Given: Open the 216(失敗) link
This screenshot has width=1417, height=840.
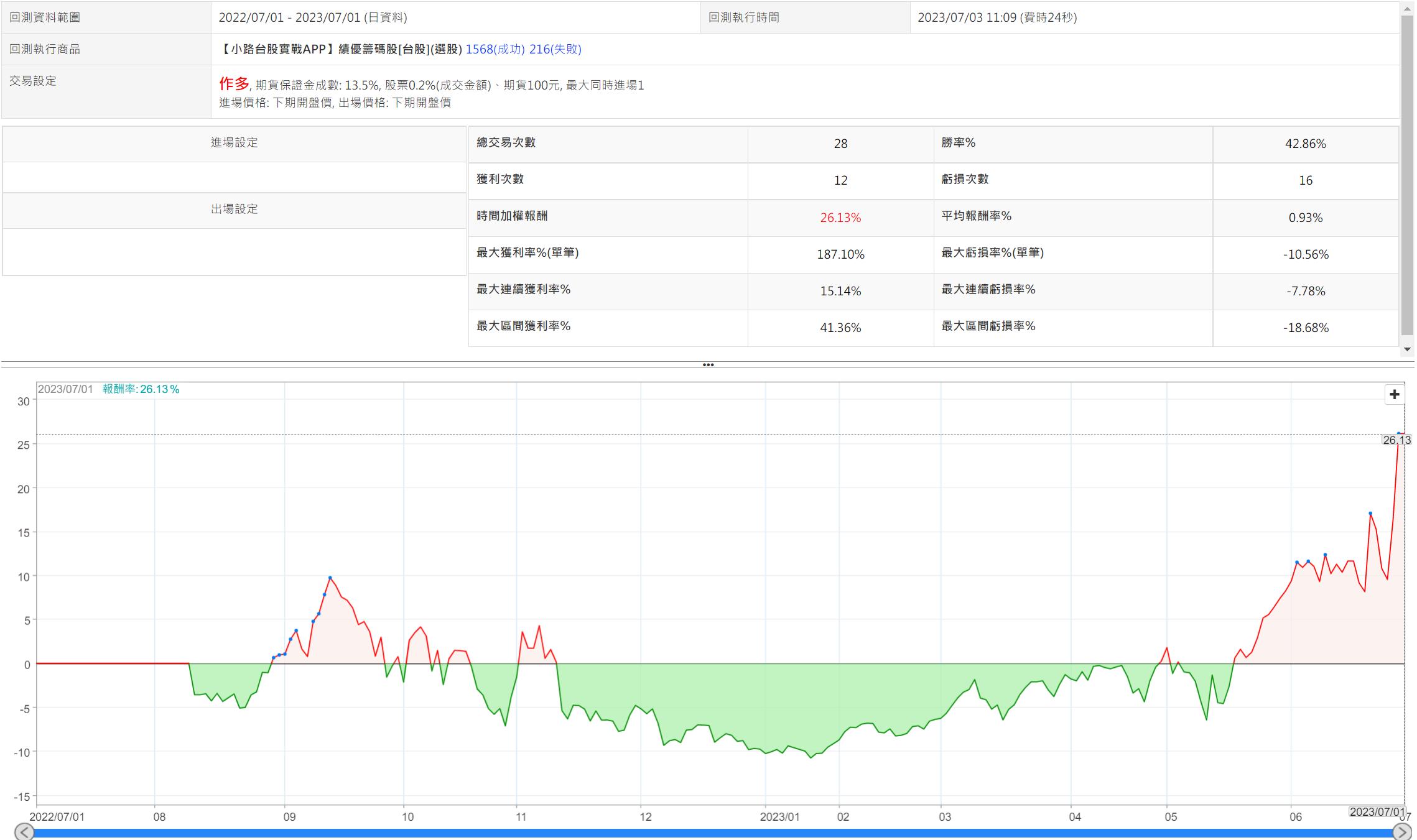Looking at the screenshot, I should (x=555, y=49).
